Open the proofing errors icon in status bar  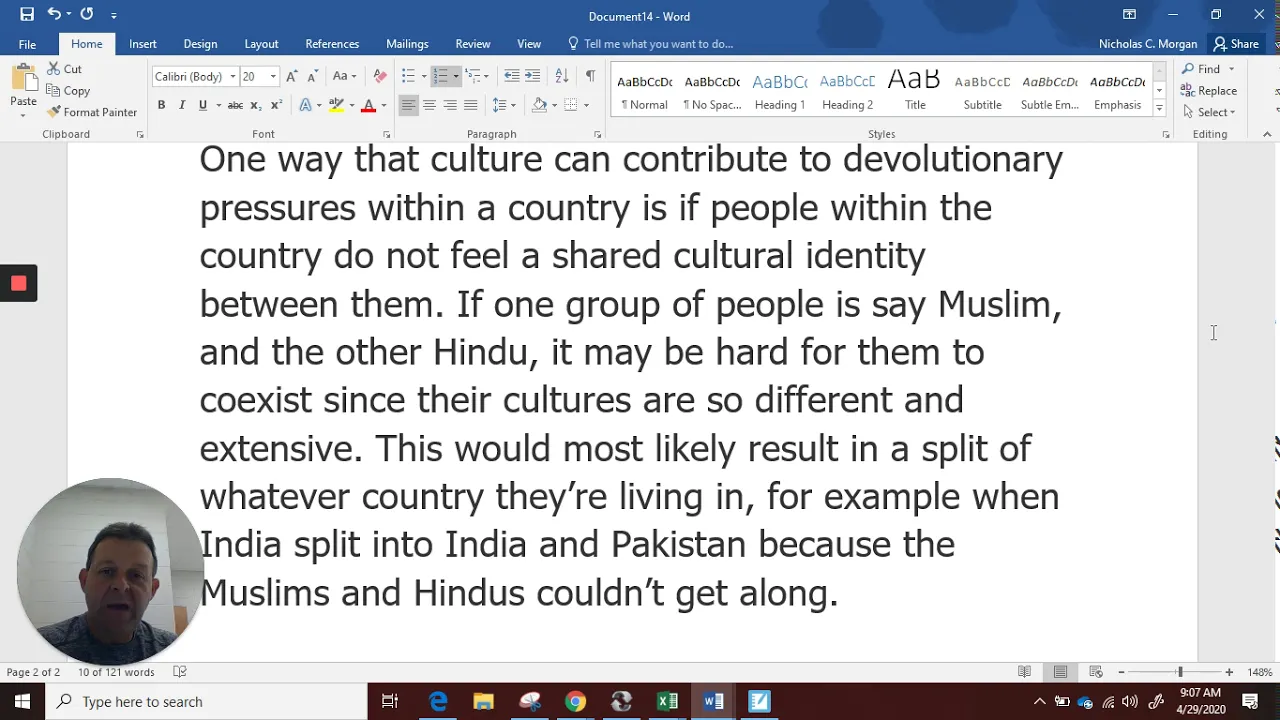tap(180, 672)
